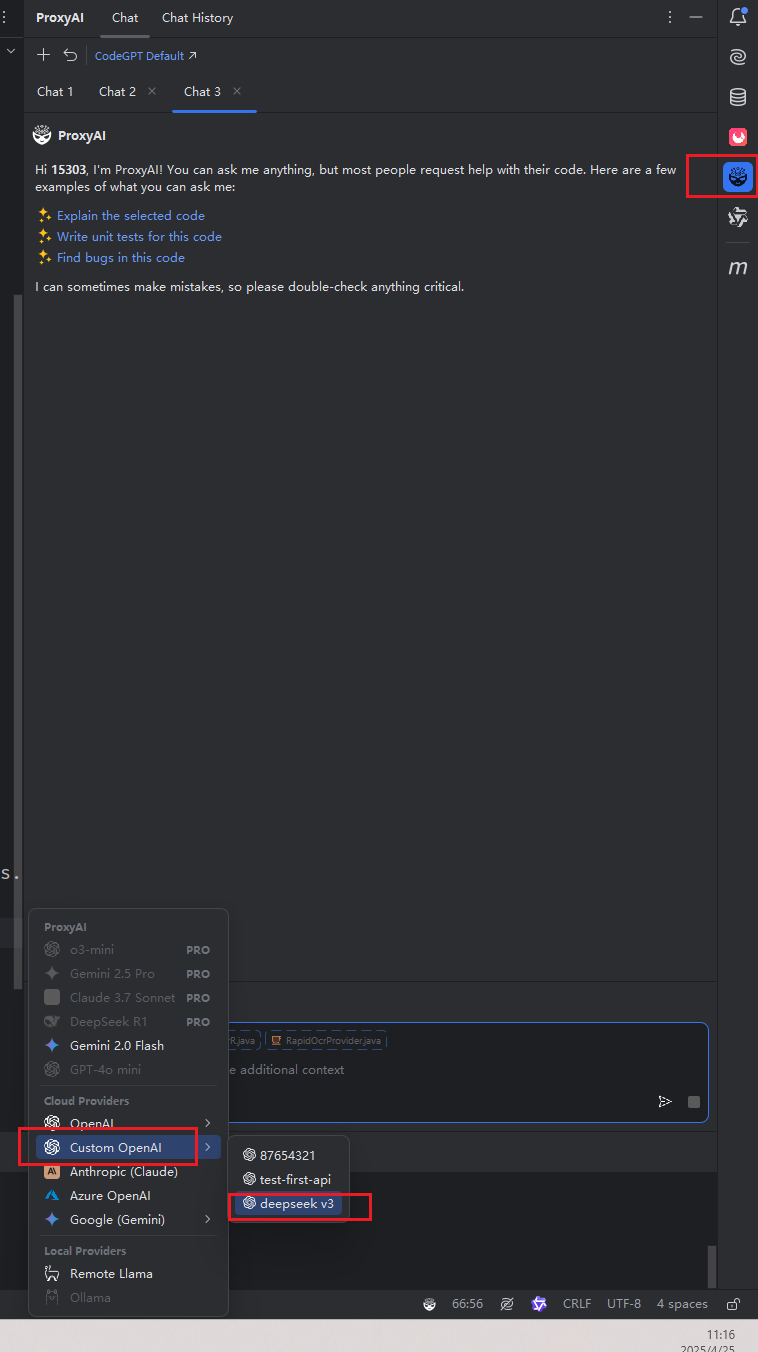This screenshot has width=758, height=1352.
Task: Change CRLF line separator setting
Action: (577, 1304)
